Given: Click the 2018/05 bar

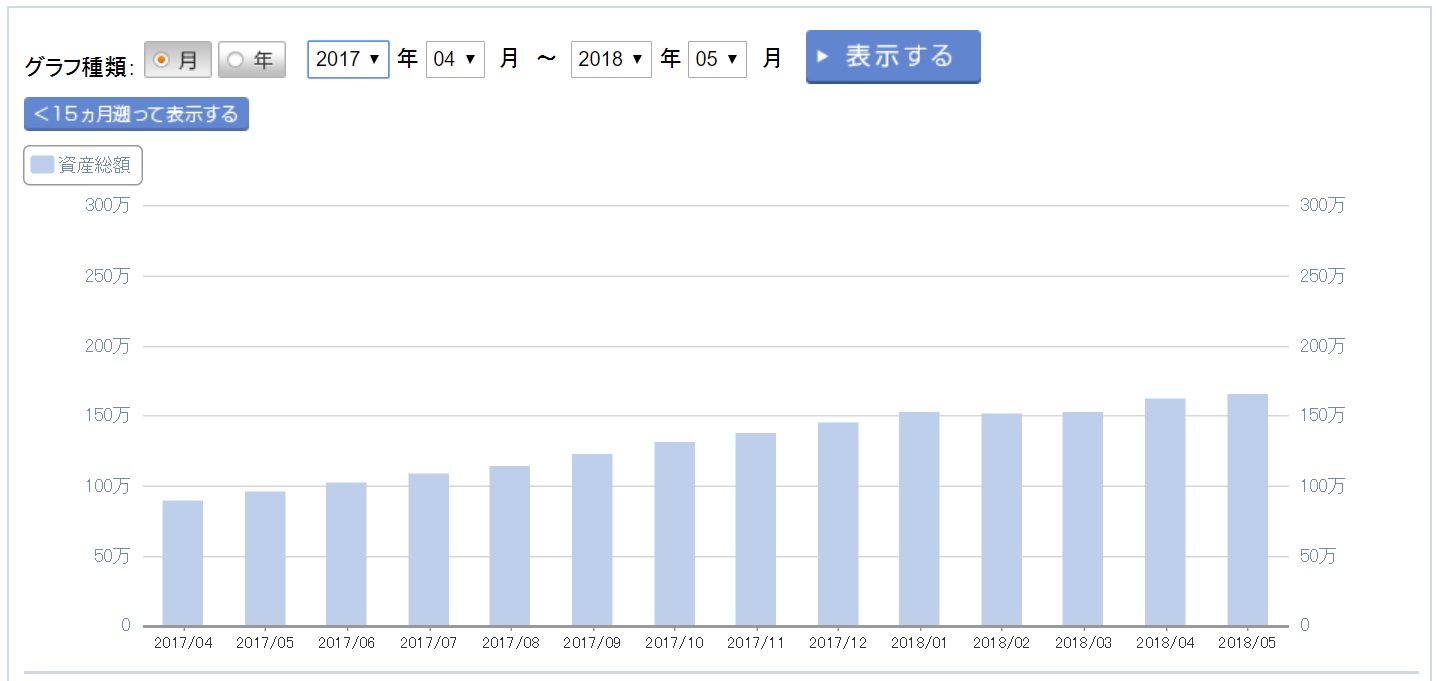Looking at the screenshot, I should (x=1247, y=510).
